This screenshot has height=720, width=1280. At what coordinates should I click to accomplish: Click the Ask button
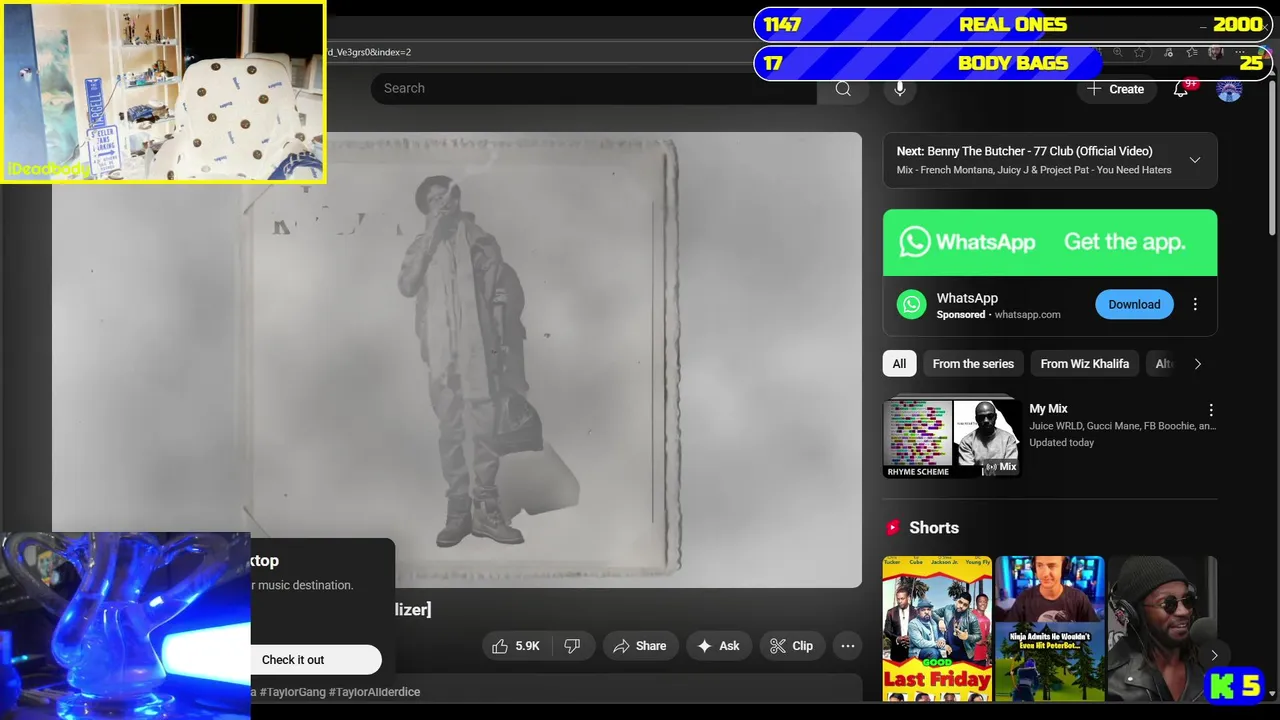pyautogui.click(x=718, y=646)
